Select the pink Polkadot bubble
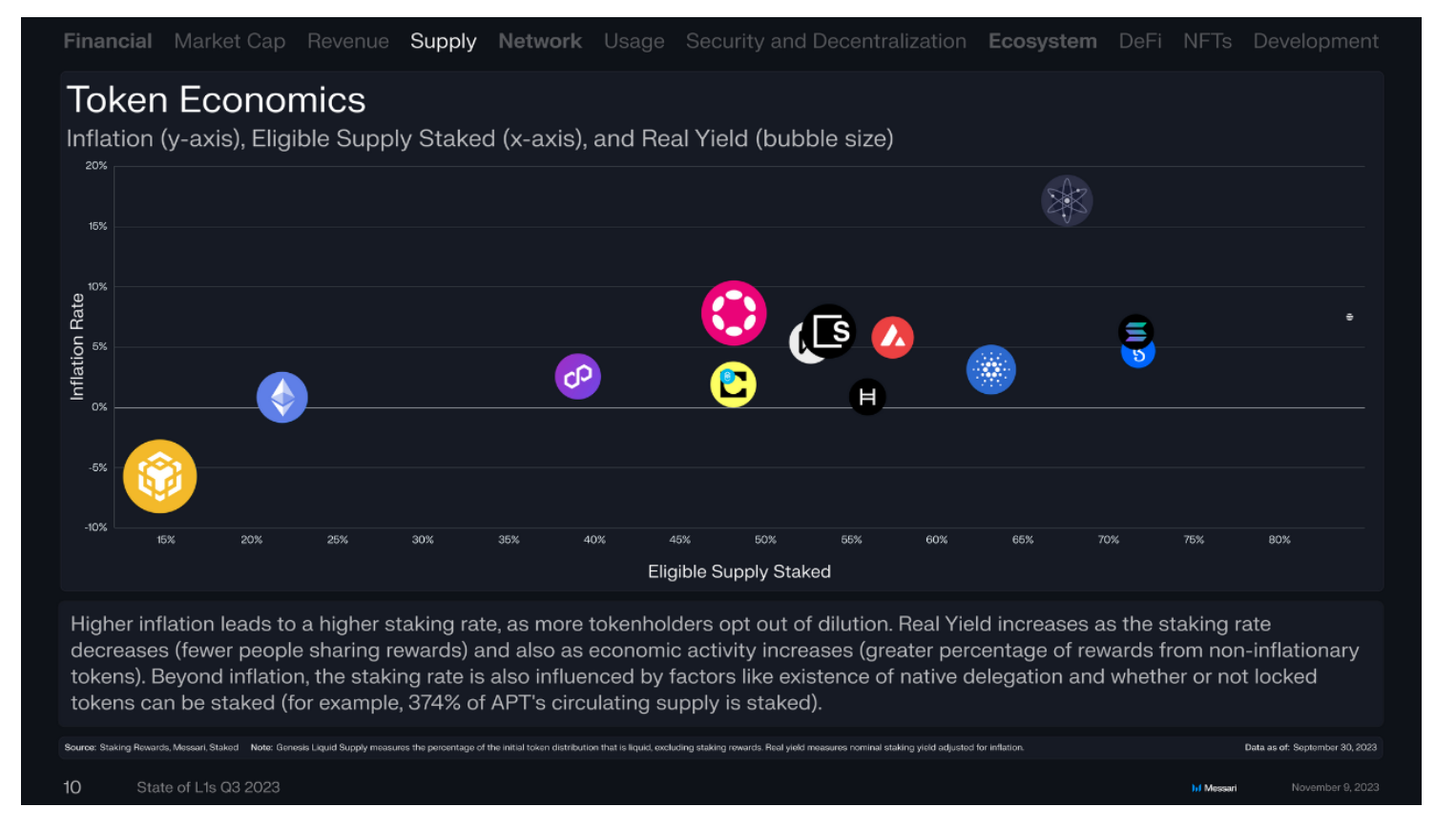This screenshot has height=828, width=1456. point(734,313)
